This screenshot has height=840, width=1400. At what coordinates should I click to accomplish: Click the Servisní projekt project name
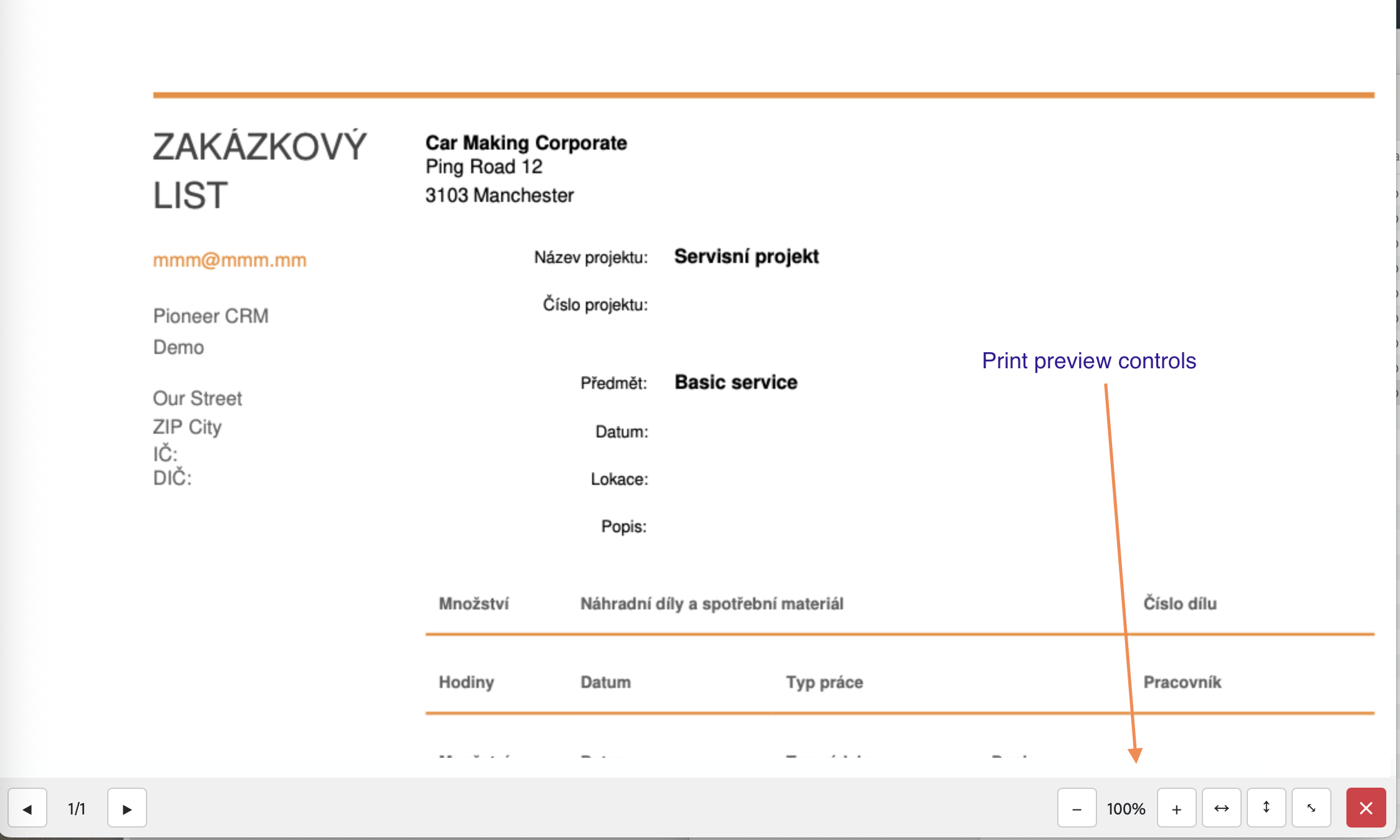point(746,256)
